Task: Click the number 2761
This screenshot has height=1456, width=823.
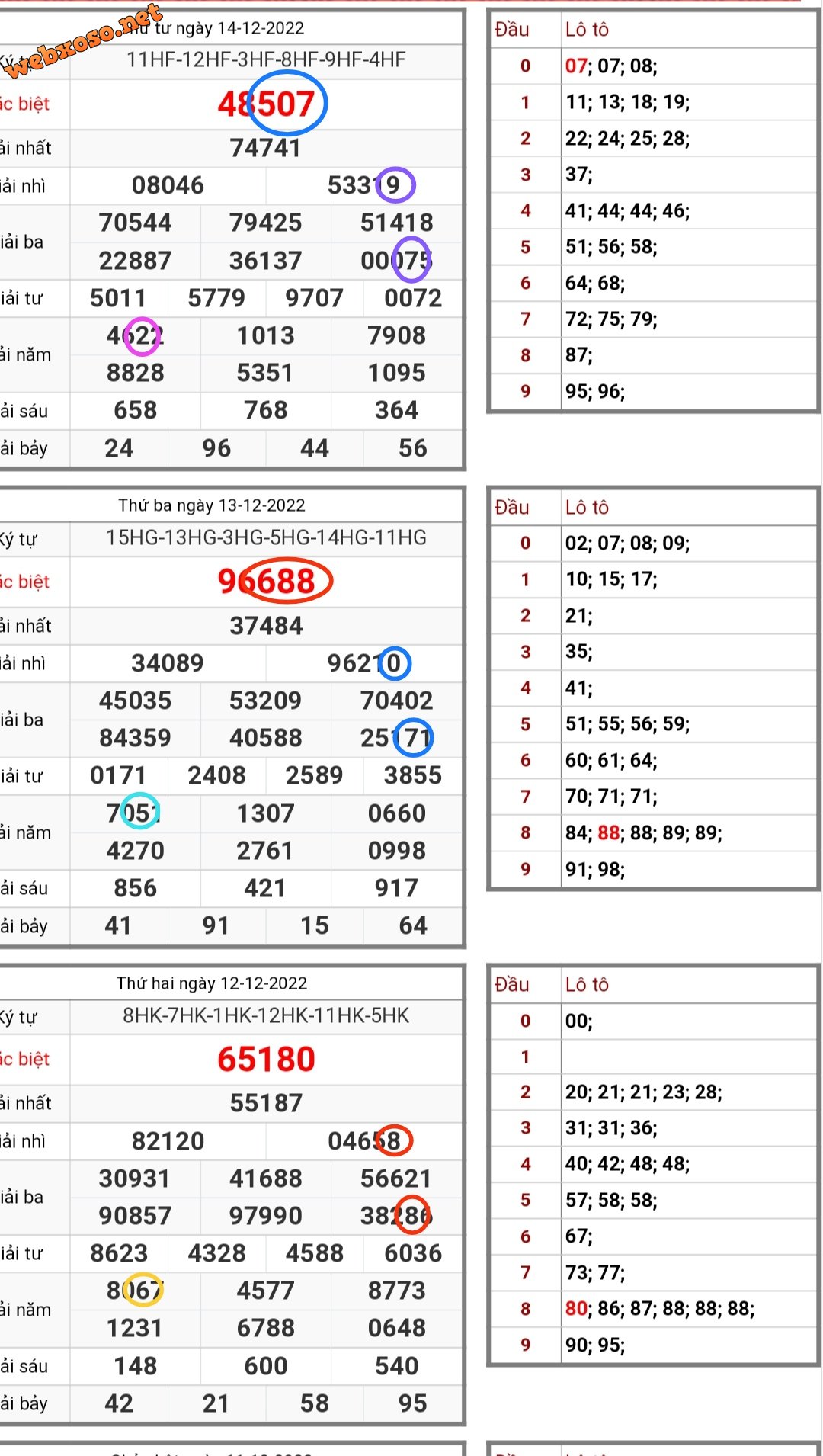Action: coord(265,851)
